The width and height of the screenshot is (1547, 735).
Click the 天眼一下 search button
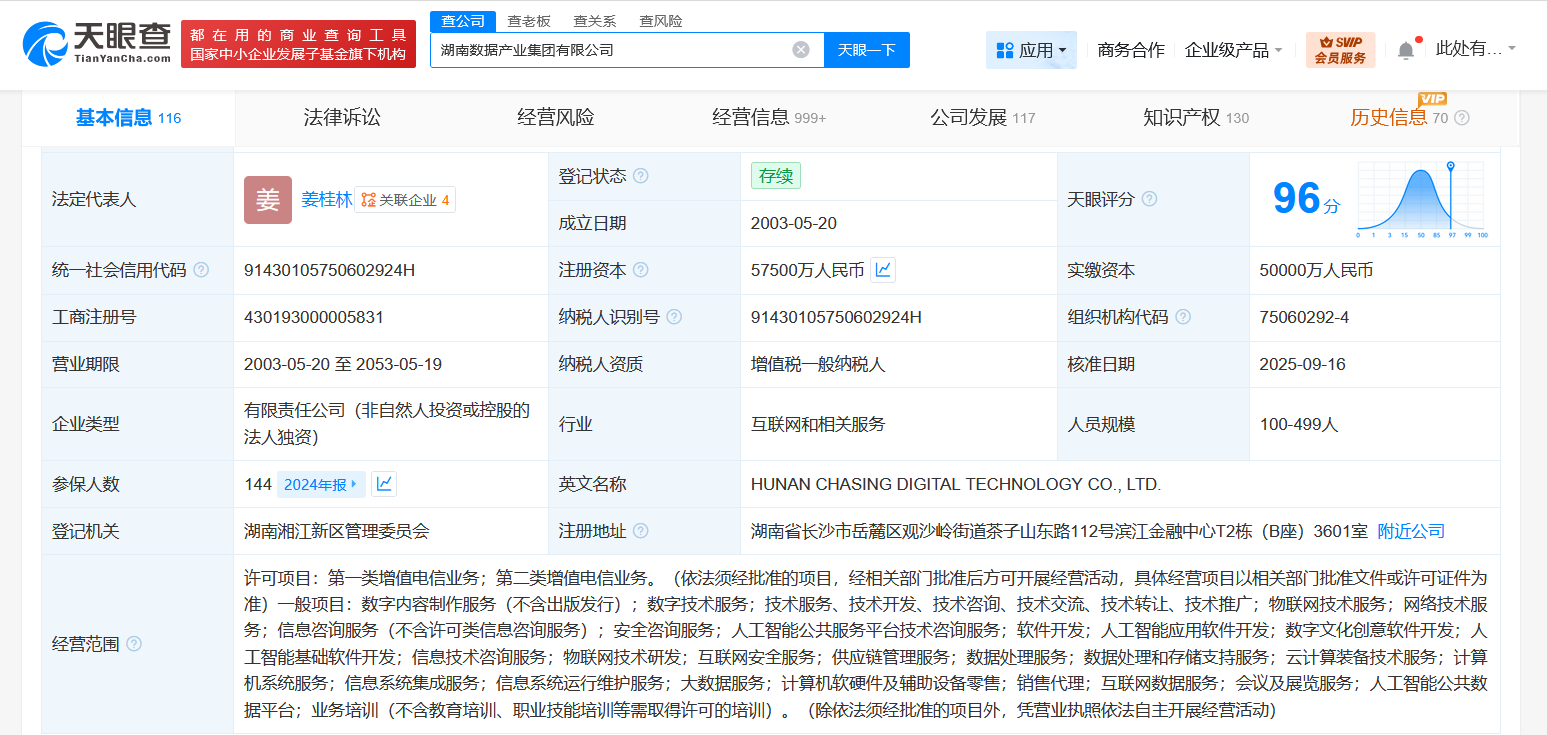(x=866, y=49)
